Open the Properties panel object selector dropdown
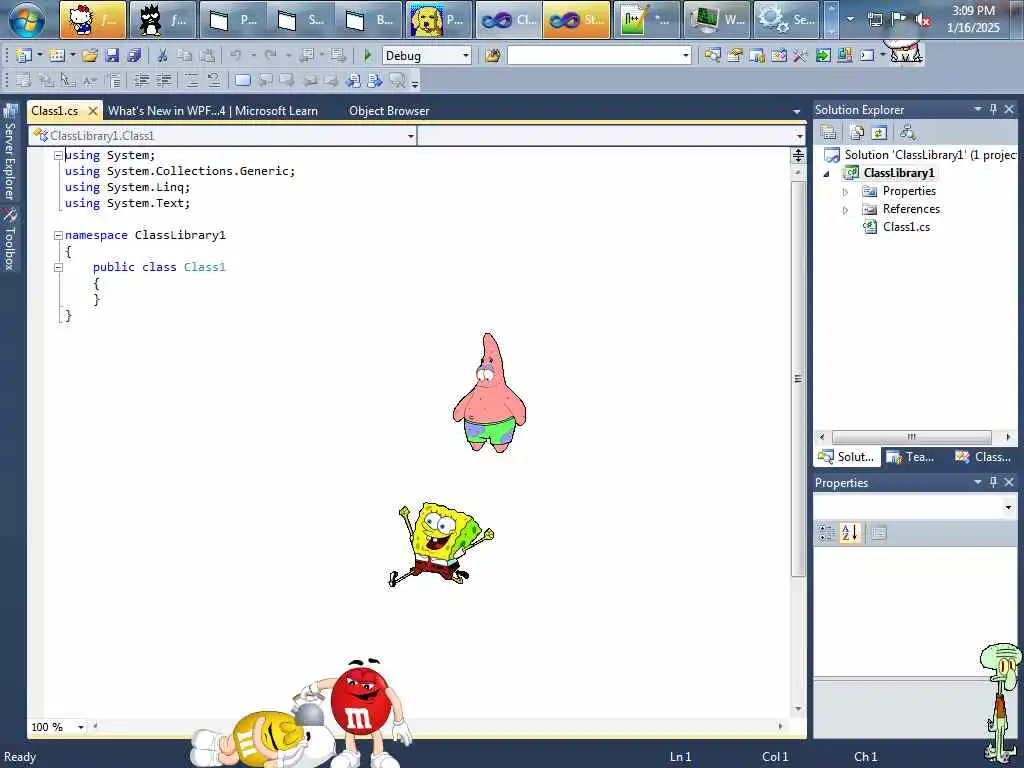1024x768 pixels. (x=1008, y=507)
